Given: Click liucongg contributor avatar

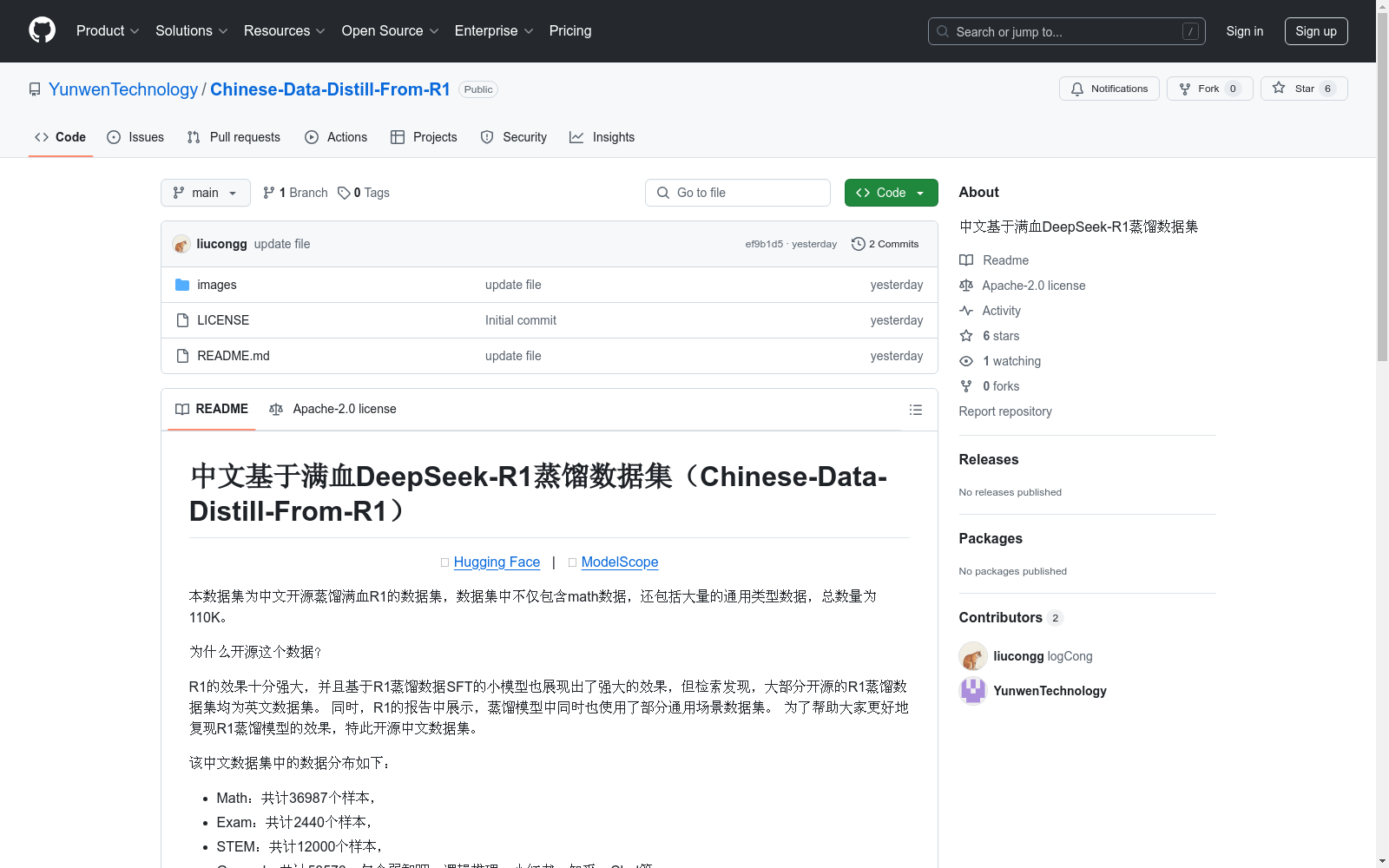Looking at the screenshot, I should [973, 656].
